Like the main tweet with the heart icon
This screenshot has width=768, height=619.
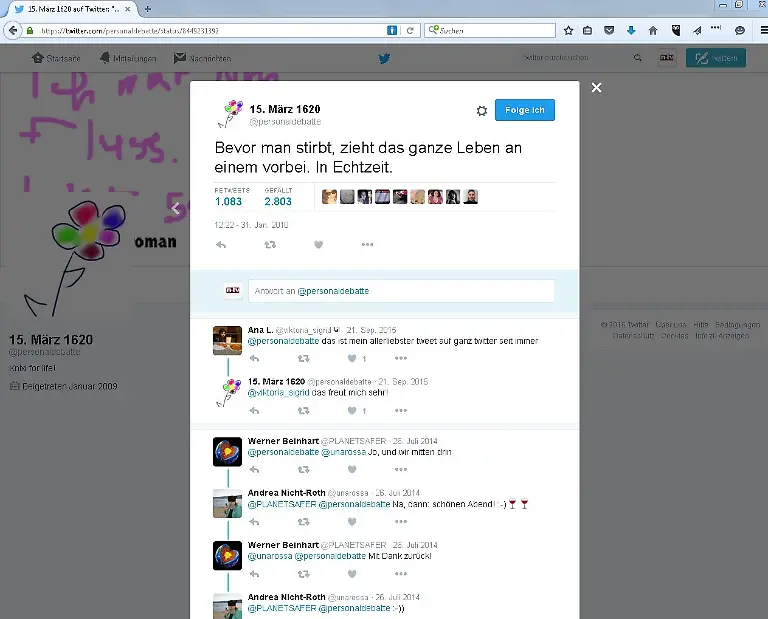pyautogui.click(x=319, y=245)
